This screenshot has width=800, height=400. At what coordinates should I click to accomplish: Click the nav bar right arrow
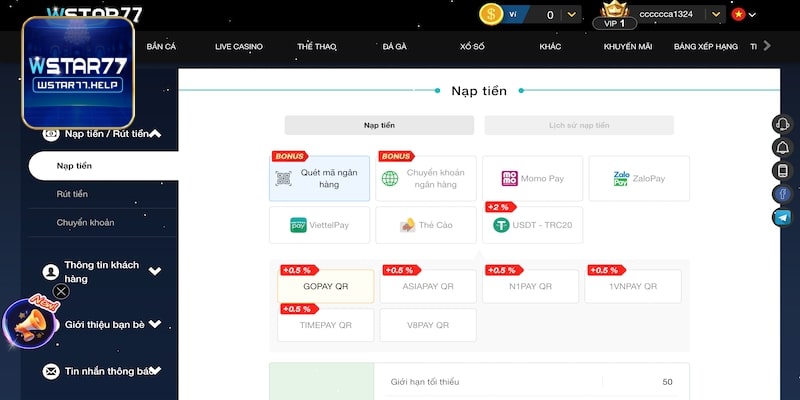tap(766, 46)
